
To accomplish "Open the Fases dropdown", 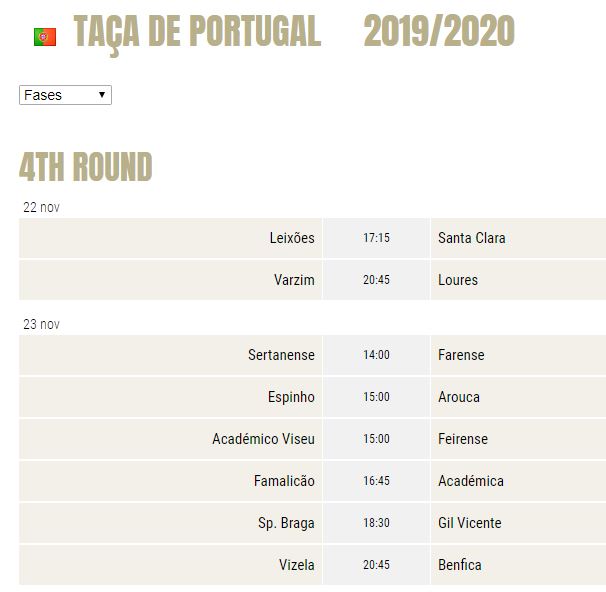I will click(x=65, y=95).
